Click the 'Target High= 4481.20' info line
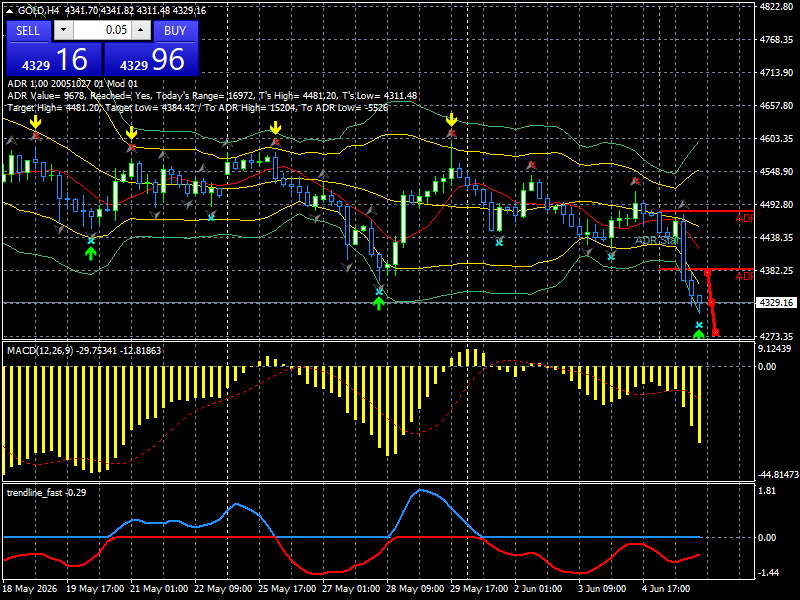The width and height of the screenshot is (800, 600). (197, 108)
